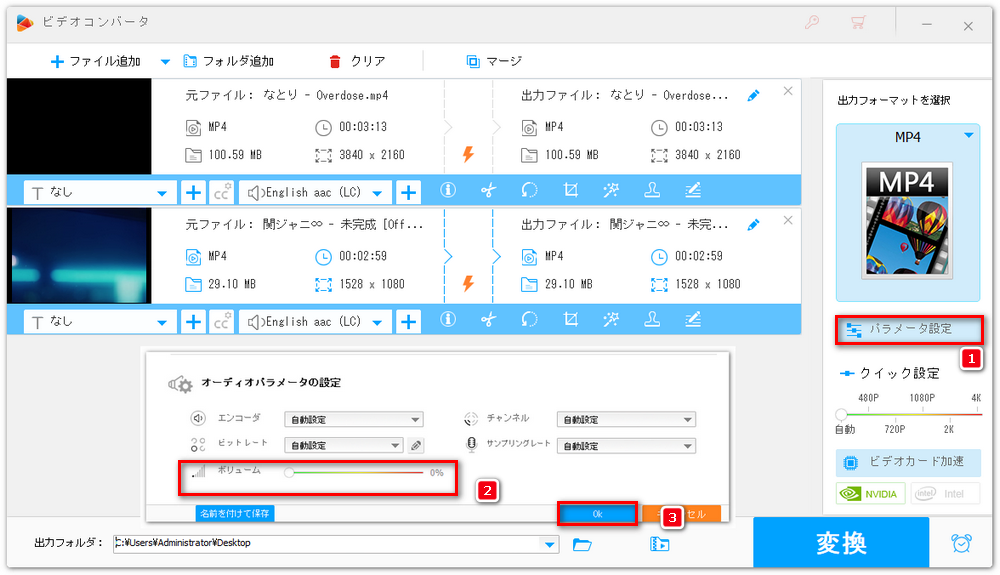
Task: Click the rotate icon on the first video row
Action: [x=530, y=191]
